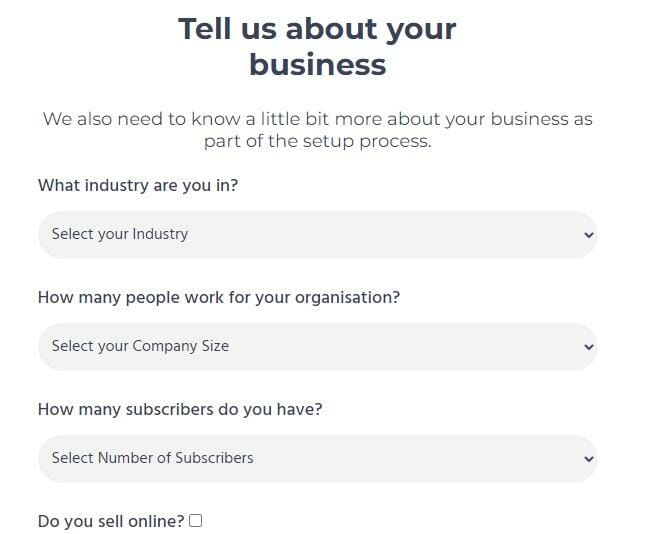Click the "How many subscribers do you have?" label

tap(180, 409)
